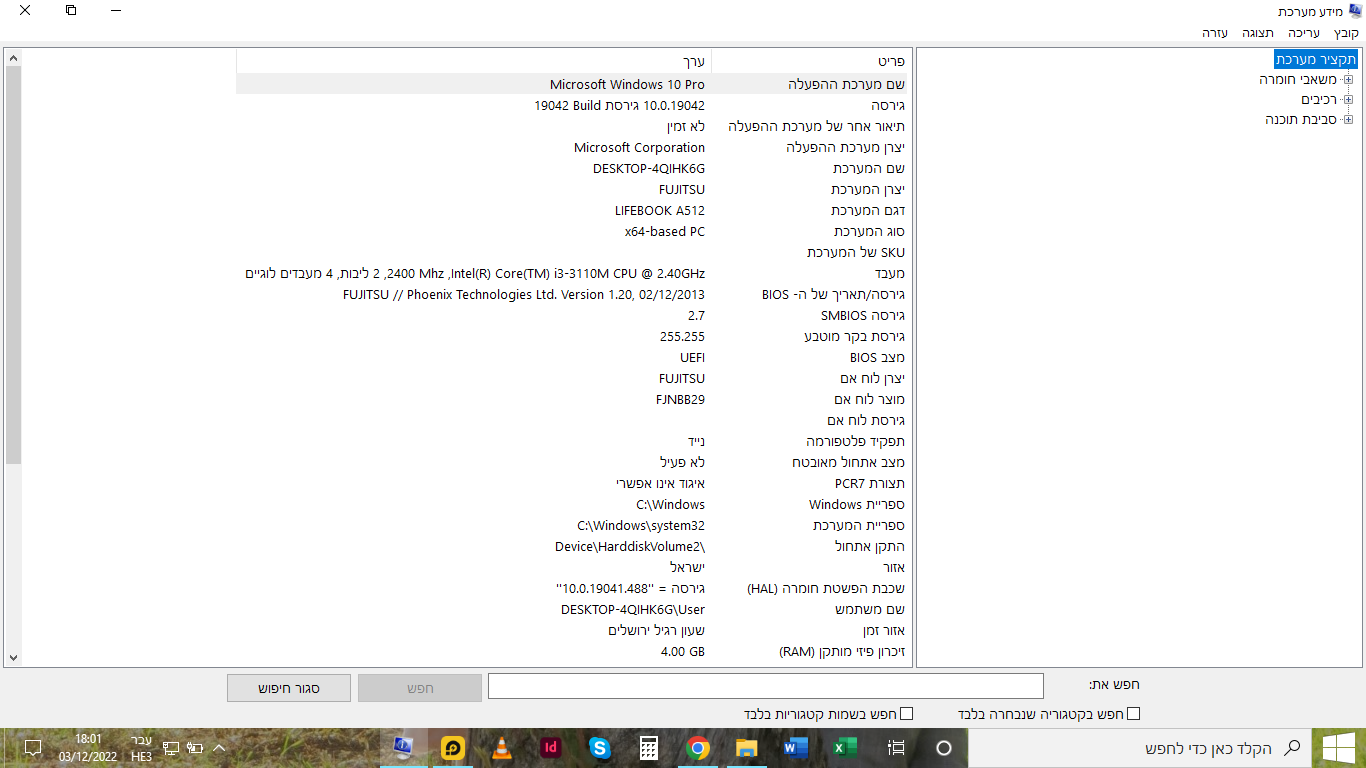The height and width of the screenshot is (768, 1366).
Task: Click the Microsoft Corporation value
Action: (x=640, y=147)
